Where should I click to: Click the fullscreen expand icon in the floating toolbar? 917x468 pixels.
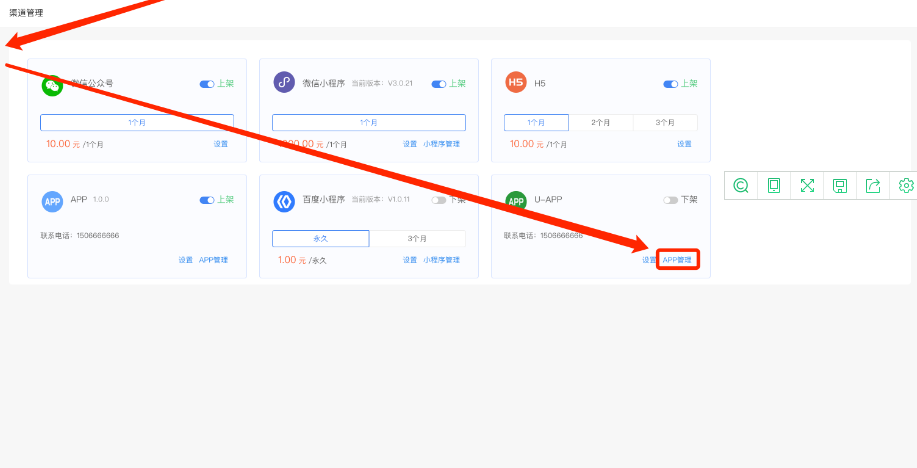point(807,185)
